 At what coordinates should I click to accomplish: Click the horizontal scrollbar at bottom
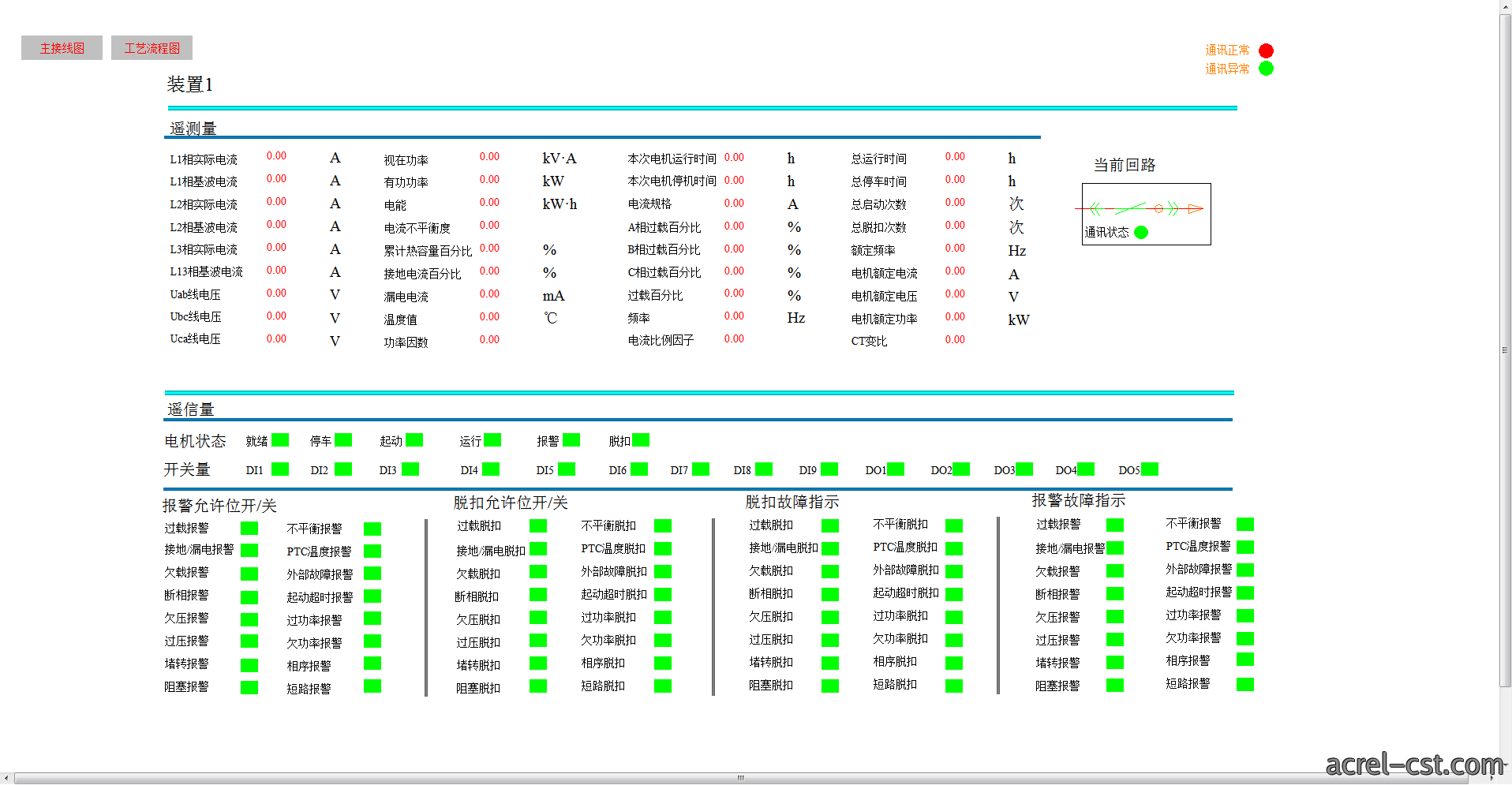coord(740,778)
